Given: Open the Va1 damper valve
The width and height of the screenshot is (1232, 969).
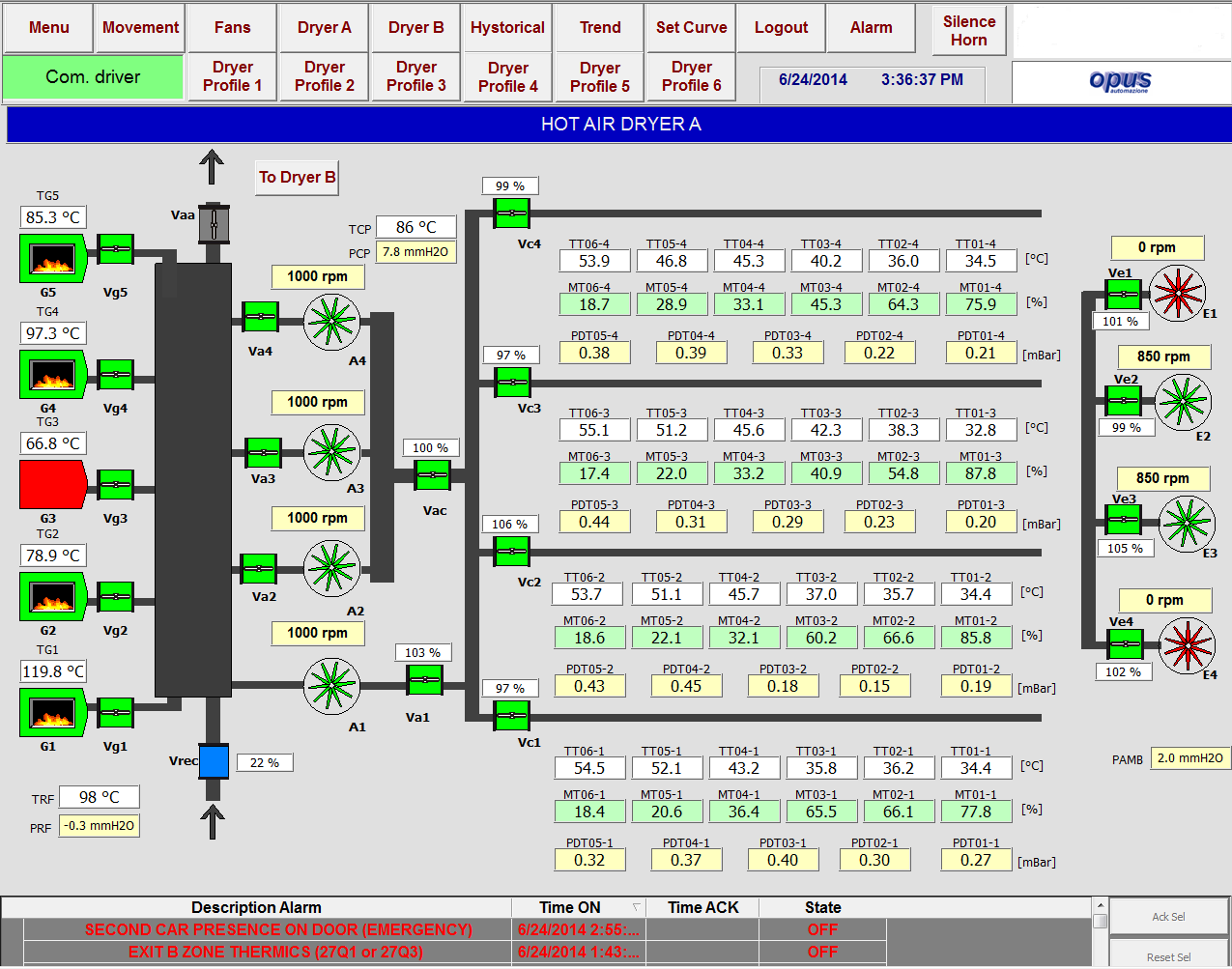Looking at the screenshot, I should tap(425, 680).
